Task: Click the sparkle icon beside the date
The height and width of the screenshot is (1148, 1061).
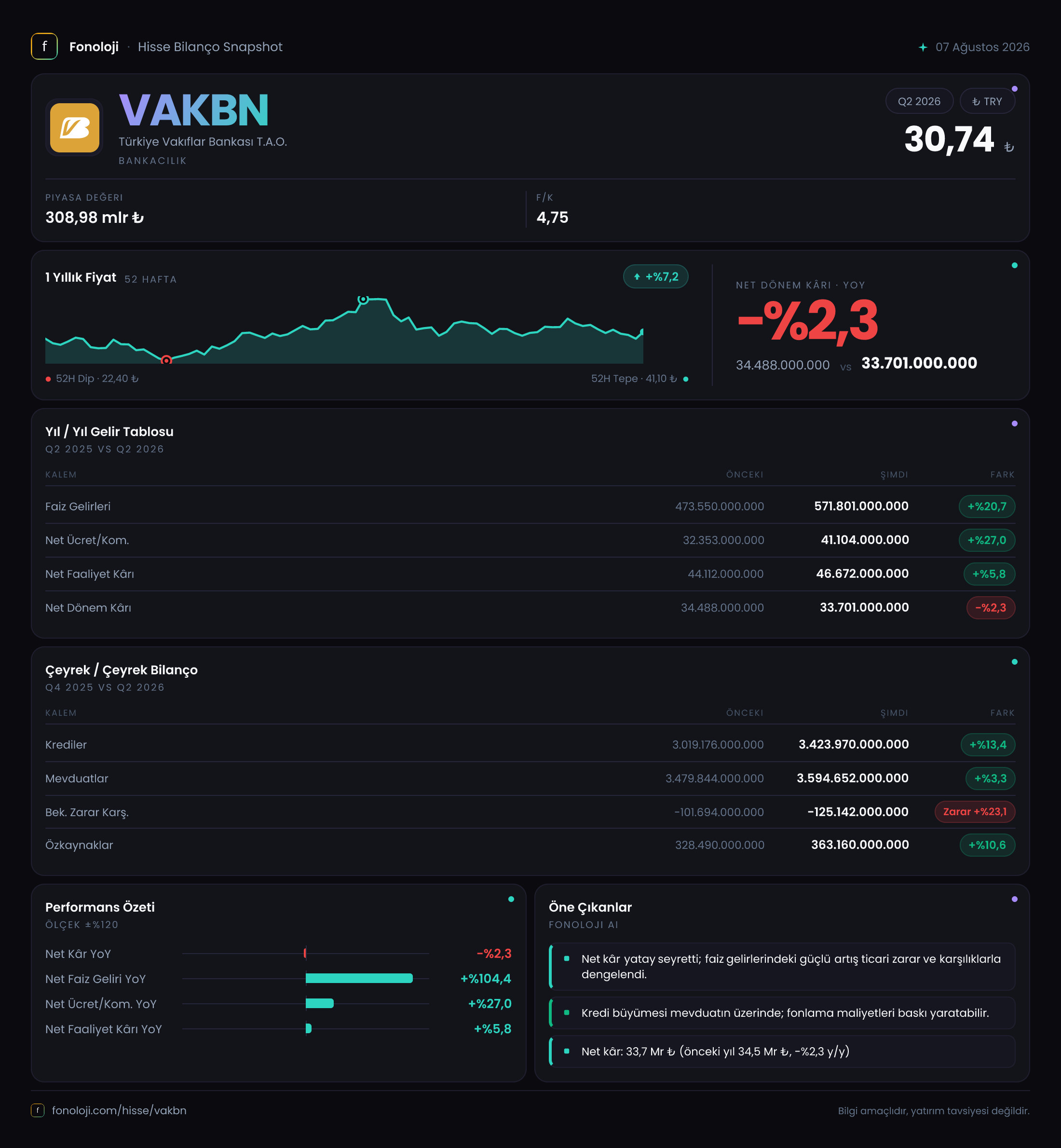Action: 923,47
